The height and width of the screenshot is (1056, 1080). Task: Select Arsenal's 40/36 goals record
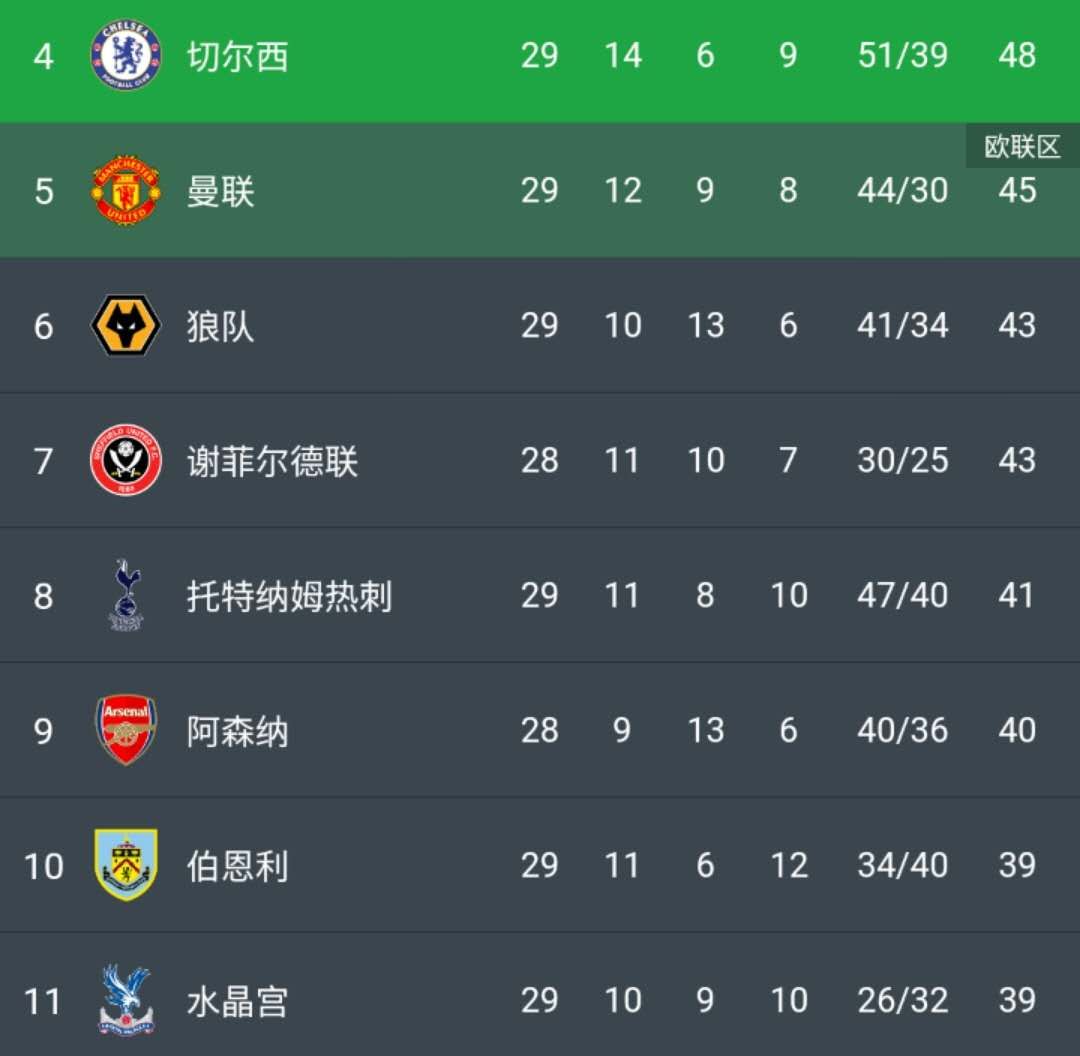[902, 730]
